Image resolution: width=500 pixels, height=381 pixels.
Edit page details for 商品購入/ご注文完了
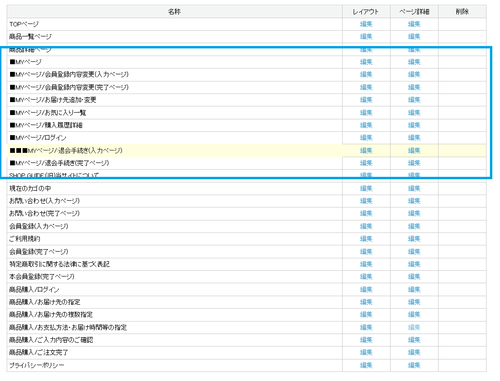pyautogui.click(x=414, y=353)
